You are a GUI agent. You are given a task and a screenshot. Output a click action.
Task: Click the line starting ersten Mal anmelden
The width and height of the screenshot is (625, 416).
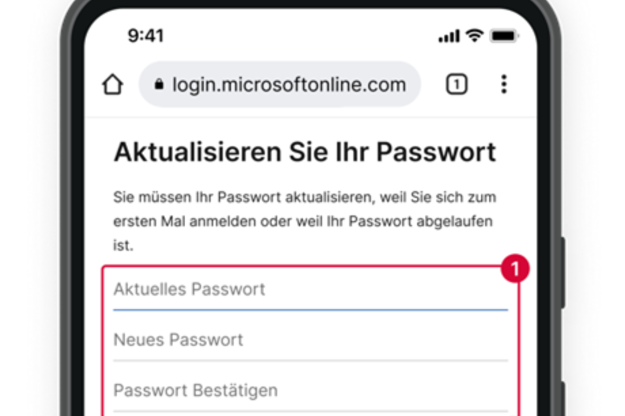303,222
